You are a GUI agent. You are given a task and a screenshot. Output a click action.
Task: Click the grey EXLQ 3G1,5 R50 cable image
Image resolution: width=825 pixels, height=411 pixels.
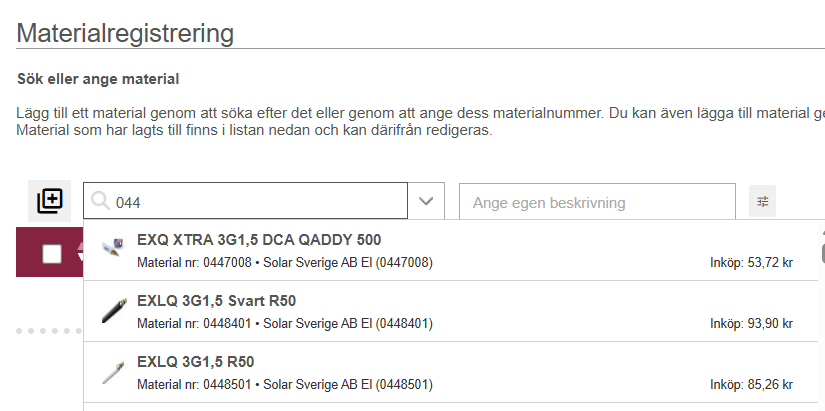coord(114,372)
